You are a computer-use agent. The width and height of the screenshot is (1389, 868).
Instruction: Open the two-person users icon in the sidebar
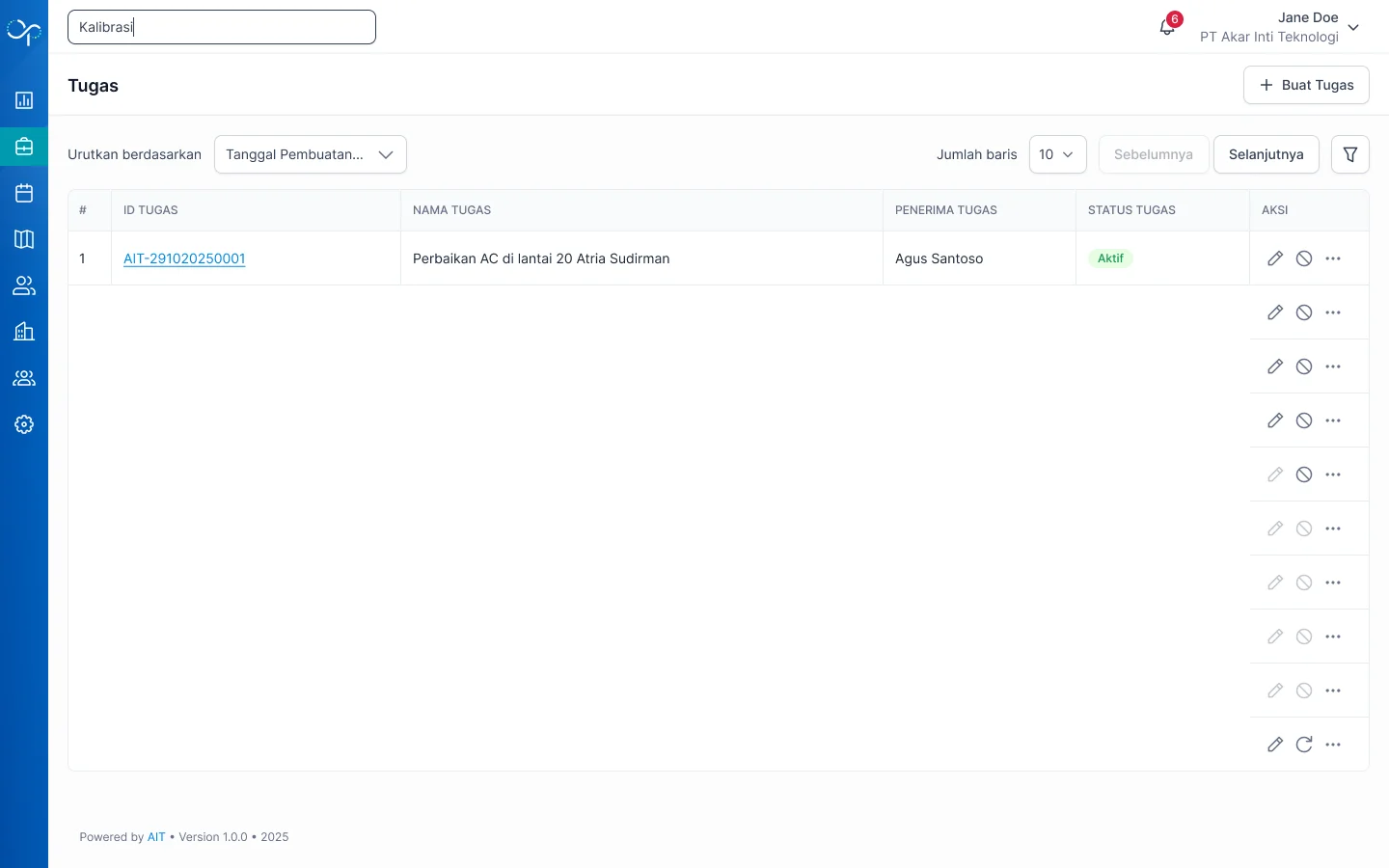pos(24,285)
